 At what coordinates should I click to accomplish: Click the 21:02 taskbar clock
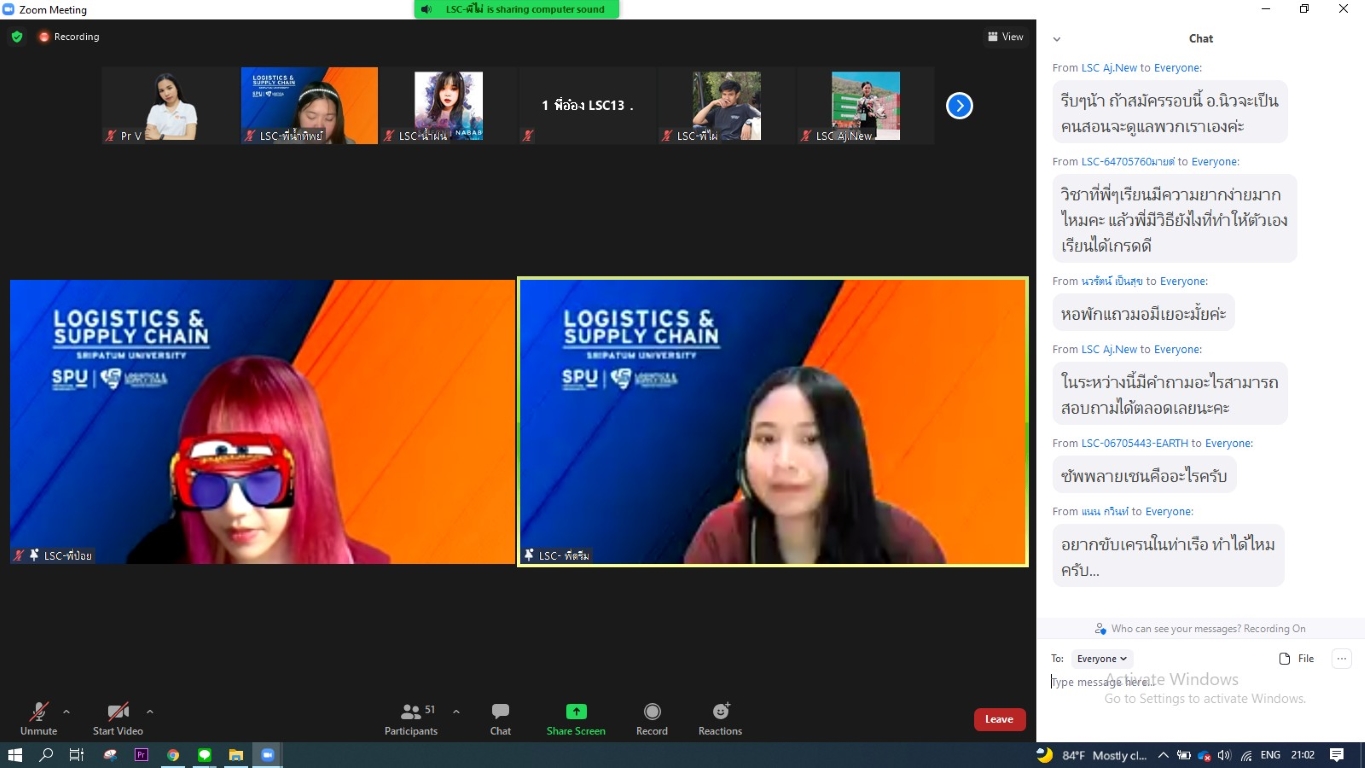[x=1302, y=755]
